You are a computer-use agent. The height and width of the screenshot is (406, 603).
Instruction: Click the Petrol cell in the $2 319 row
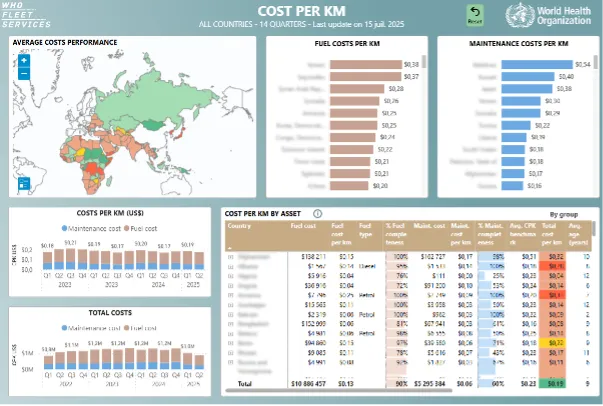[x=366, y=314]
